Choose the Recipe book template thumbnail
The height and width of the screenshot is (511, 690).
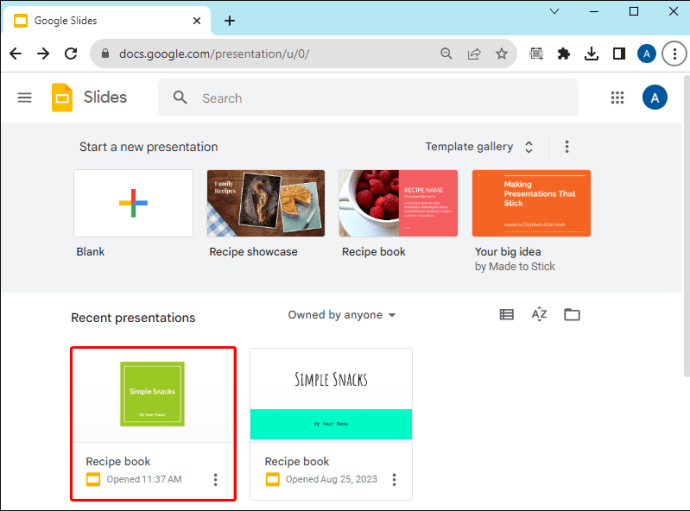tap(398, 203)
